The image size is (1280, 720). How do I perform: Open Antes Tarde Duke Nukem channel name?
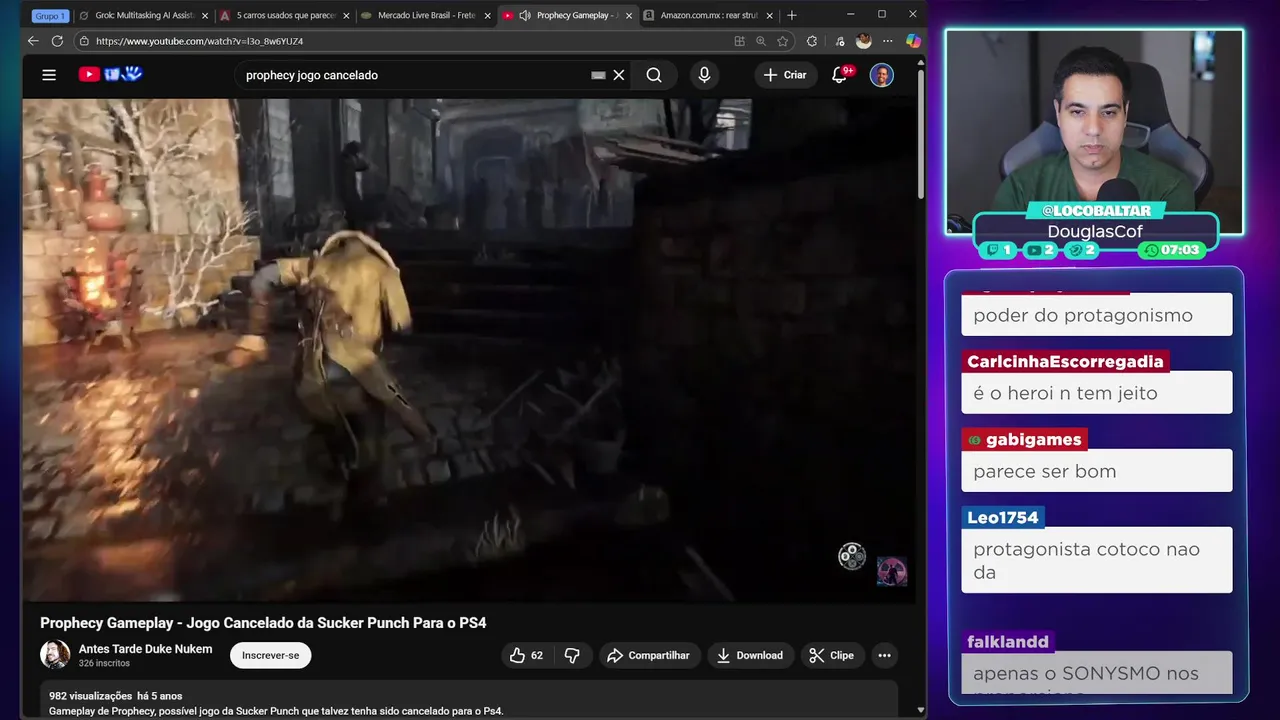(x=145, y=649)
